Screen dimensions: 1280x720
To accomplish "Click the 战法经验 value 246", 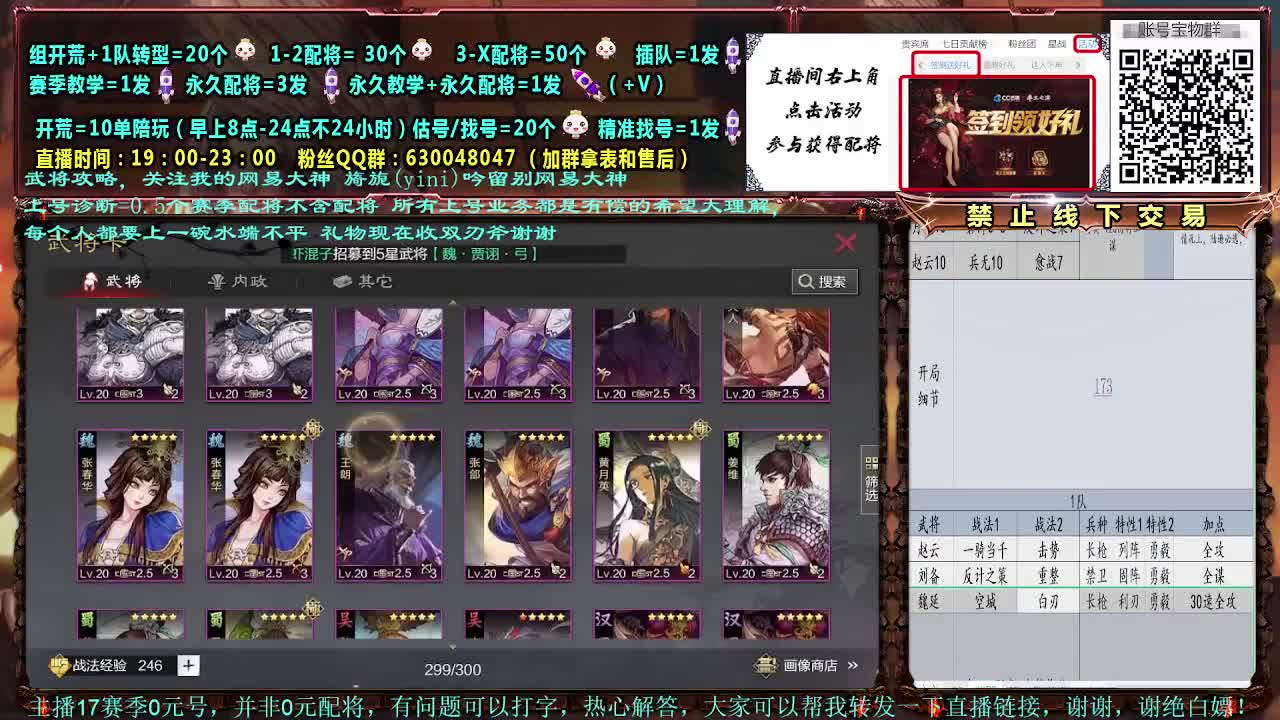I will click(x=150, y=665).
